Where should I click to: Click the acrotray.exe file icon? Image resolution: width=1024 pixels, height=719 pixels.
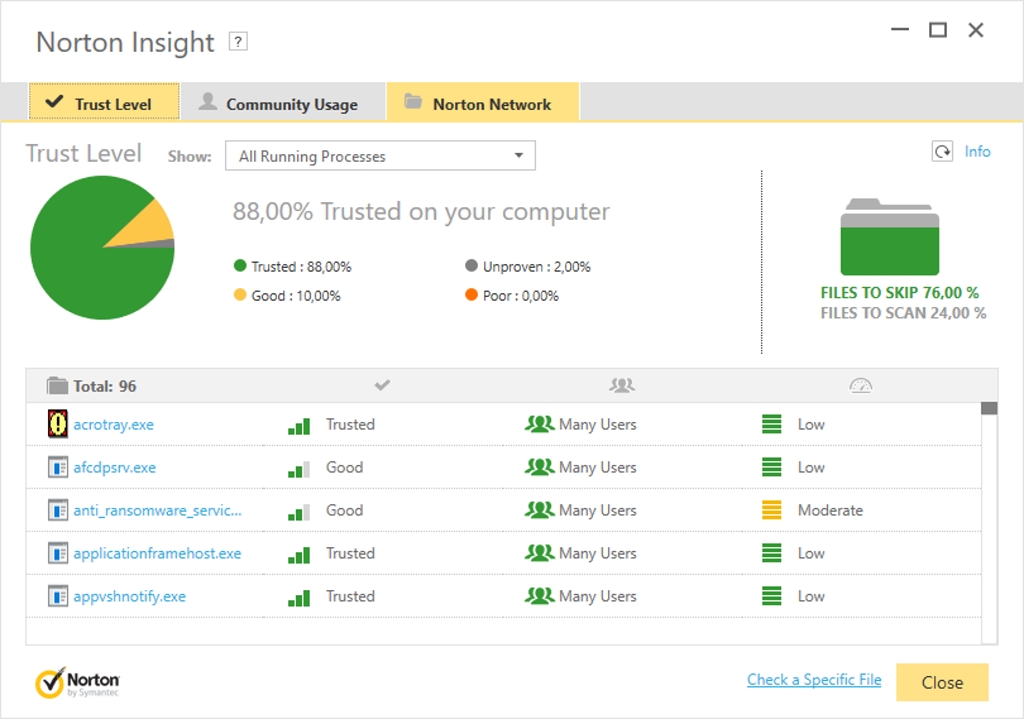pyautogui.click(x=58, y=424)
